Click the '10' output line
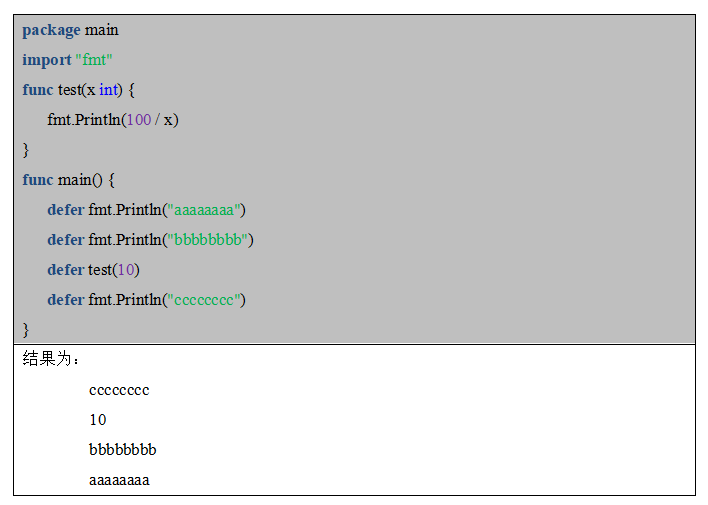708x505 pixels. point(98,420)
